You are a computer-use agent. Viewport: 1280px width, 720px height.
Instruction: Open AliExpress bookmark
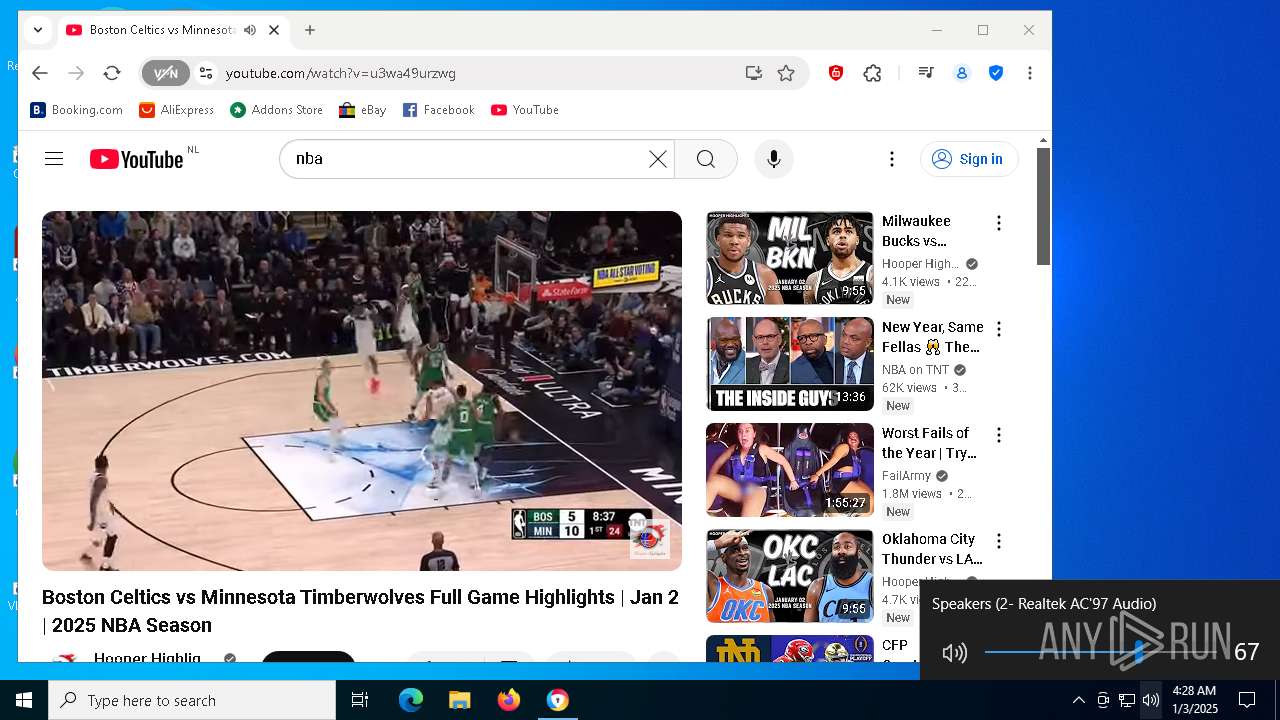(x=176, y=110)
